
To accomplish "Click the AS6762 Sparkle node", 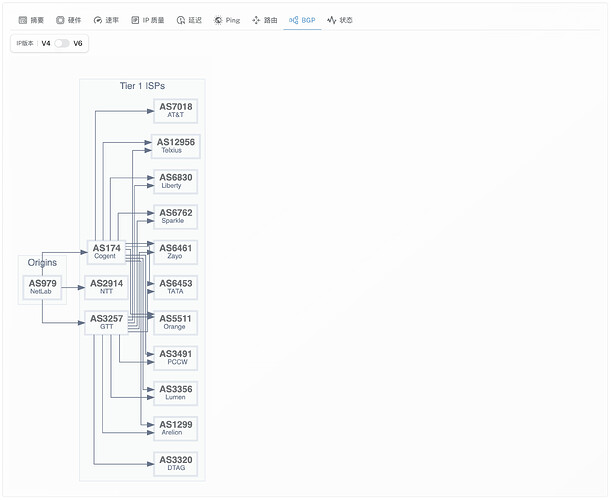I will pos(176,217).
